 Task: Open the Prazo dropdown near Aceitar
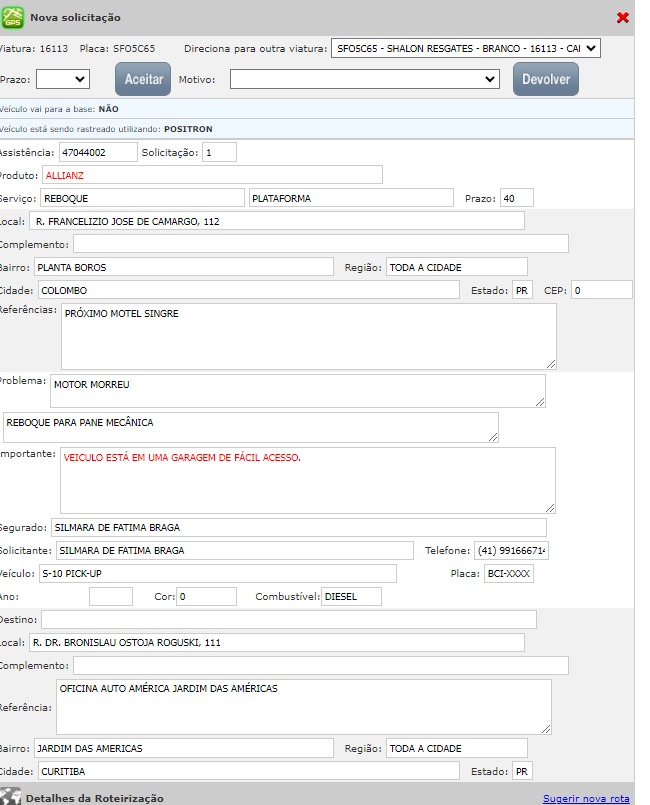(63, 79)
